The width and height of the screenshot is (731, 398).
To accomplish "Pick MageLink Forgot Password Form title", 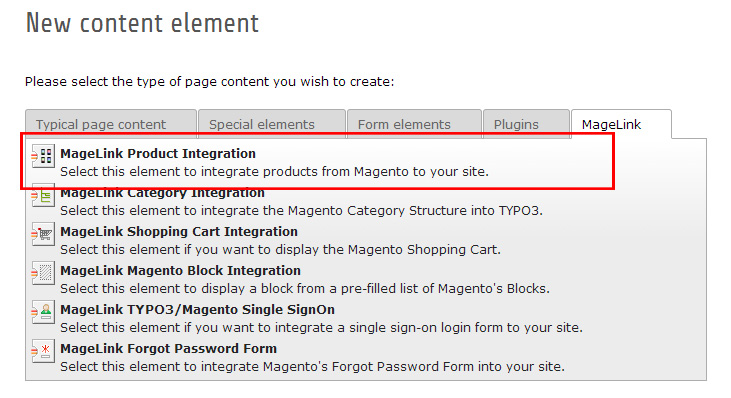I will tap(169, 349).
